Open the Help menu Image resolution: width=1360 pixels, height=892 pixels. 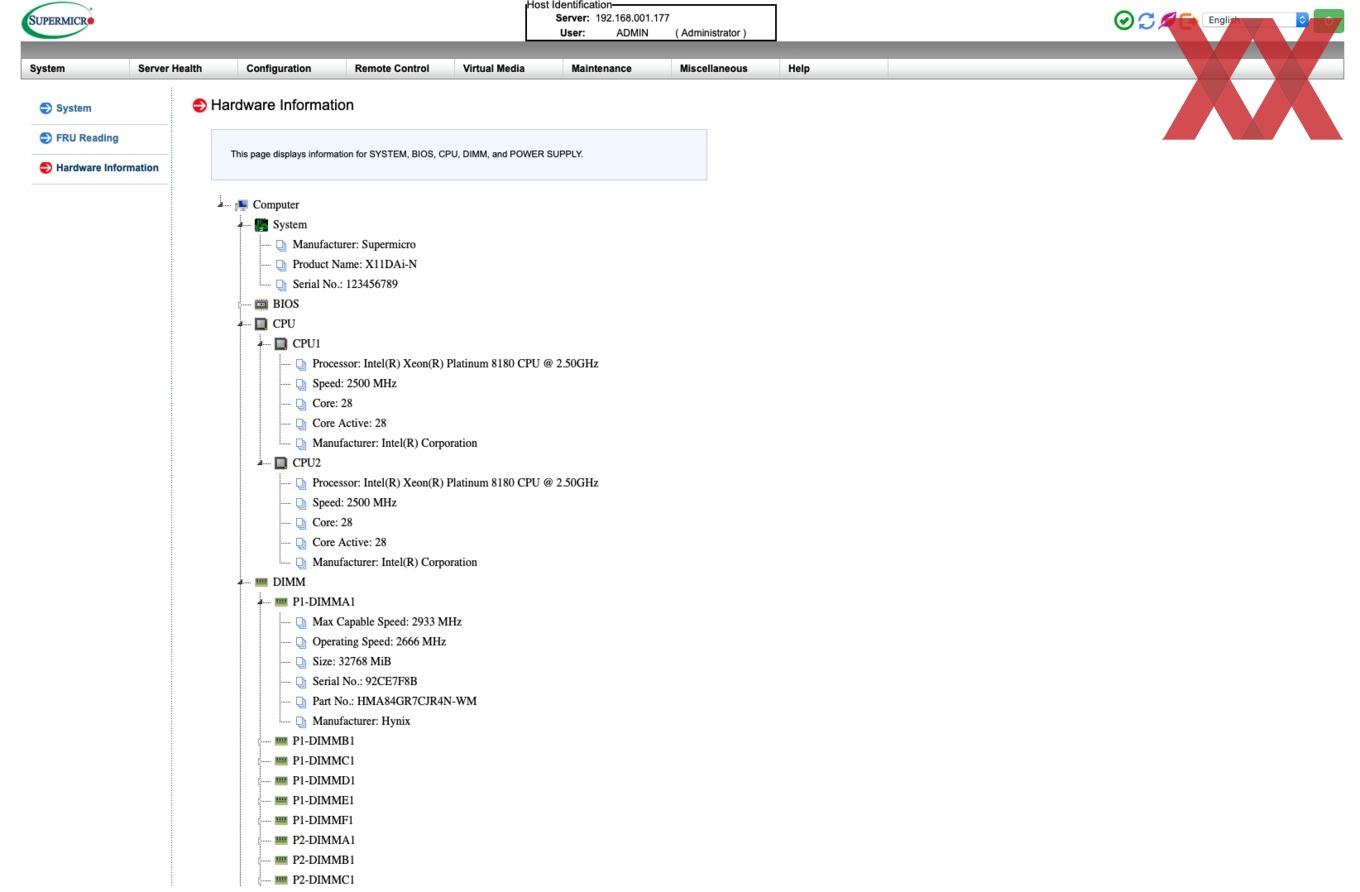tap(833, 69)
